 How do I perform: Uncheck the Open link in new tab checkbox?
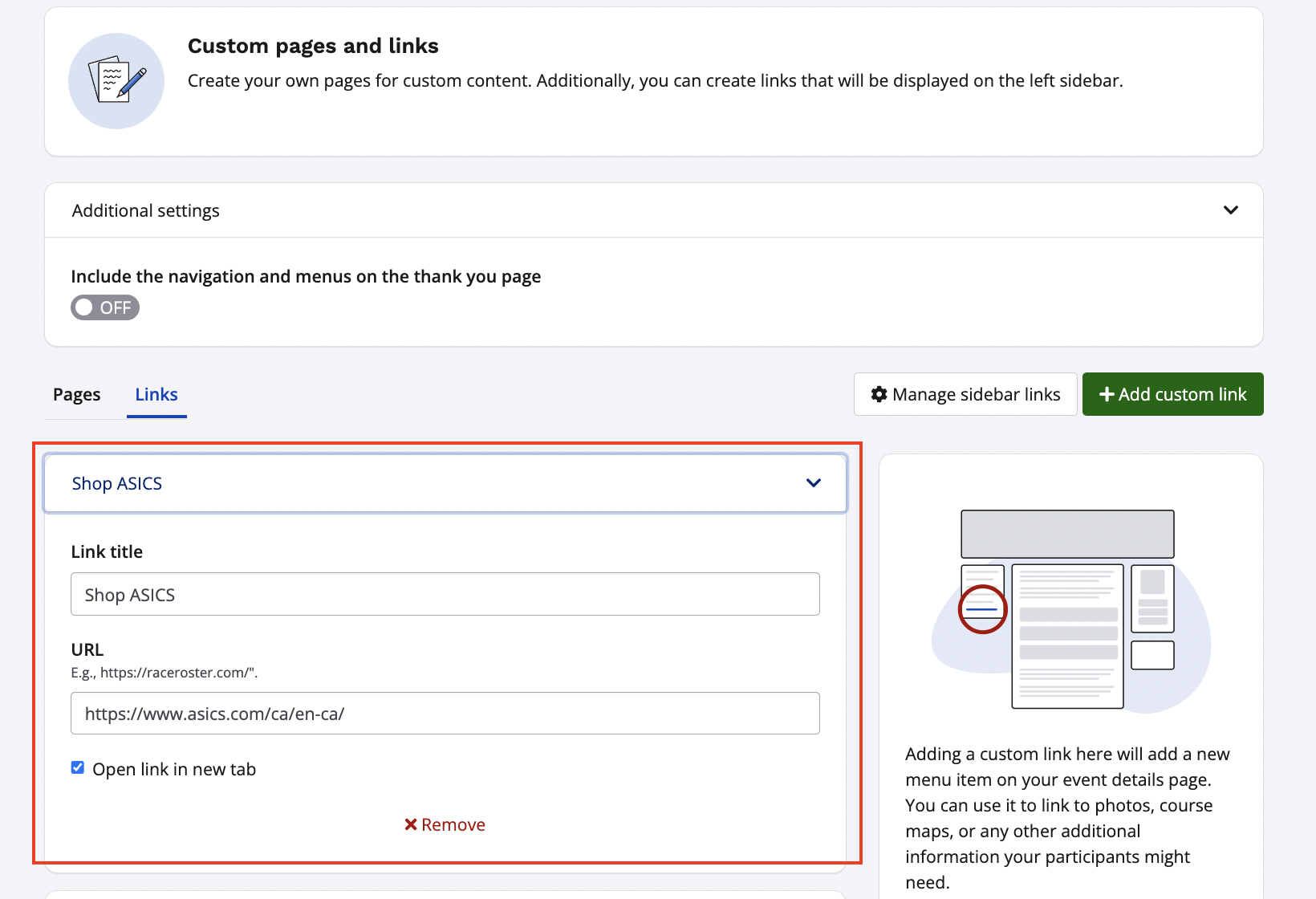coord(78,767)
